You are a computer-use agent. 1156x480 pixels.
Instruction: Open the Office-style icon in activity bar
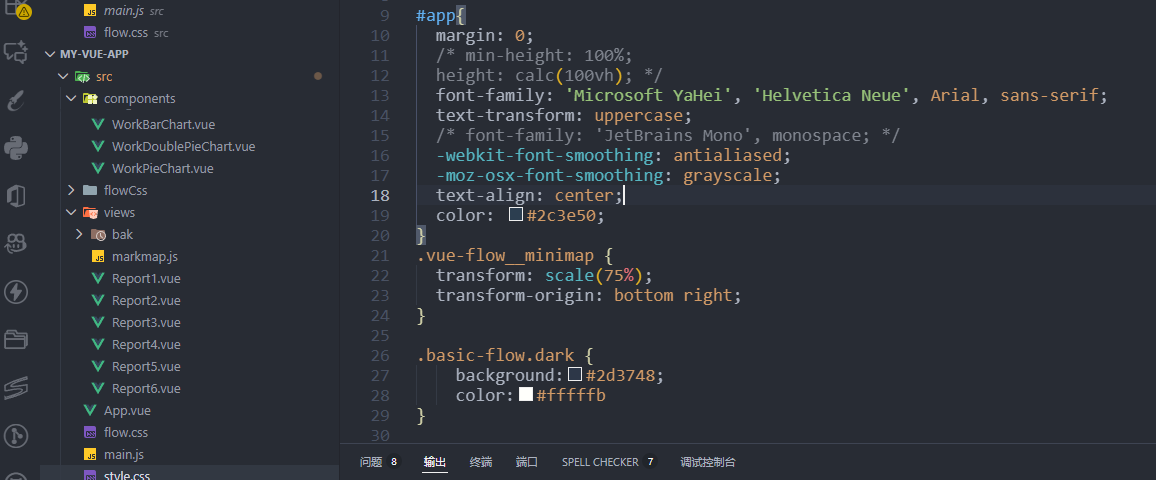(x=16, y=196)
